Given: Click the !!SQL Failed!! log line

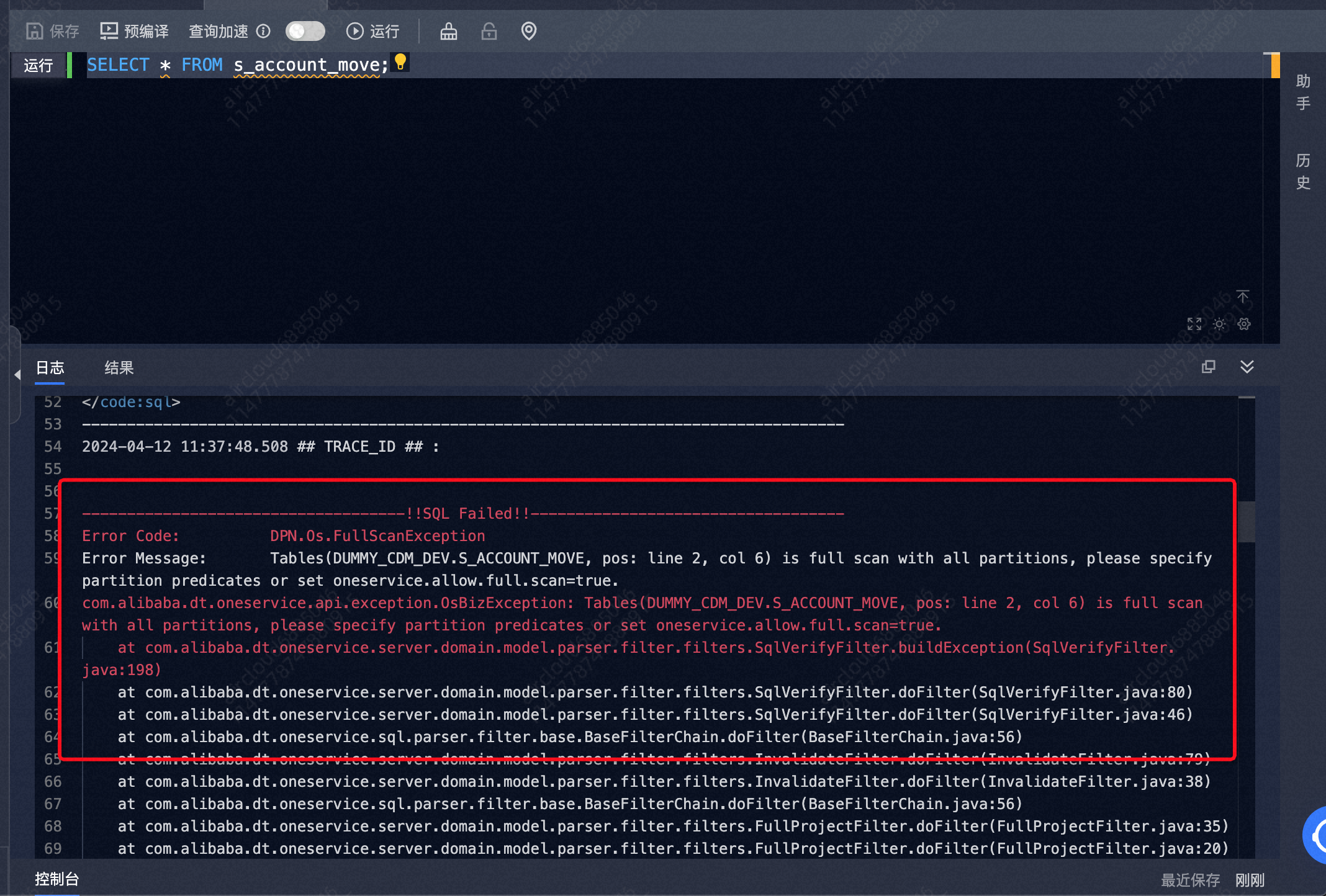Looking at the screenshot, I should pyautogui.click(x=463, y=514).
